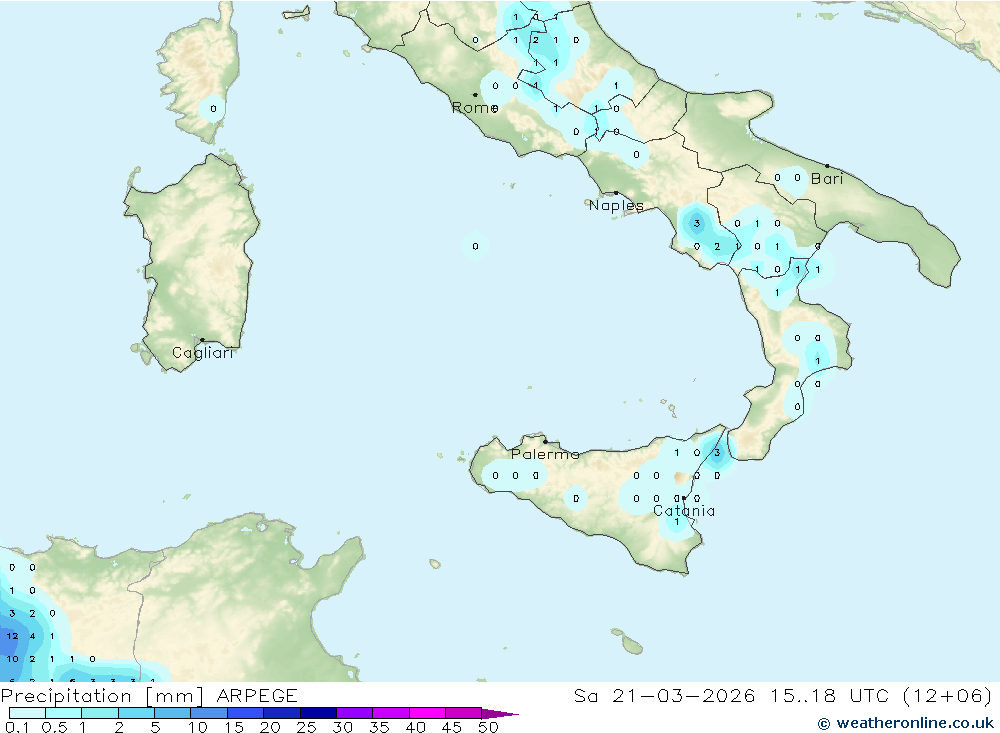This screenshot has height=733, width=1000.
Task: Click the Sa 21-03-2026 forecast timestamp
Action: point(782,696)
